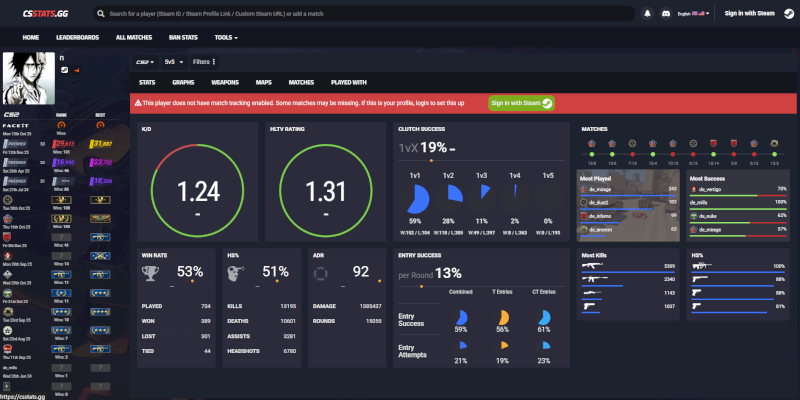Image resolution: width=800 pixels, height=400 pixels.
Task: Click the top weapon icon in Most Kills
Action: coord(591,266)
